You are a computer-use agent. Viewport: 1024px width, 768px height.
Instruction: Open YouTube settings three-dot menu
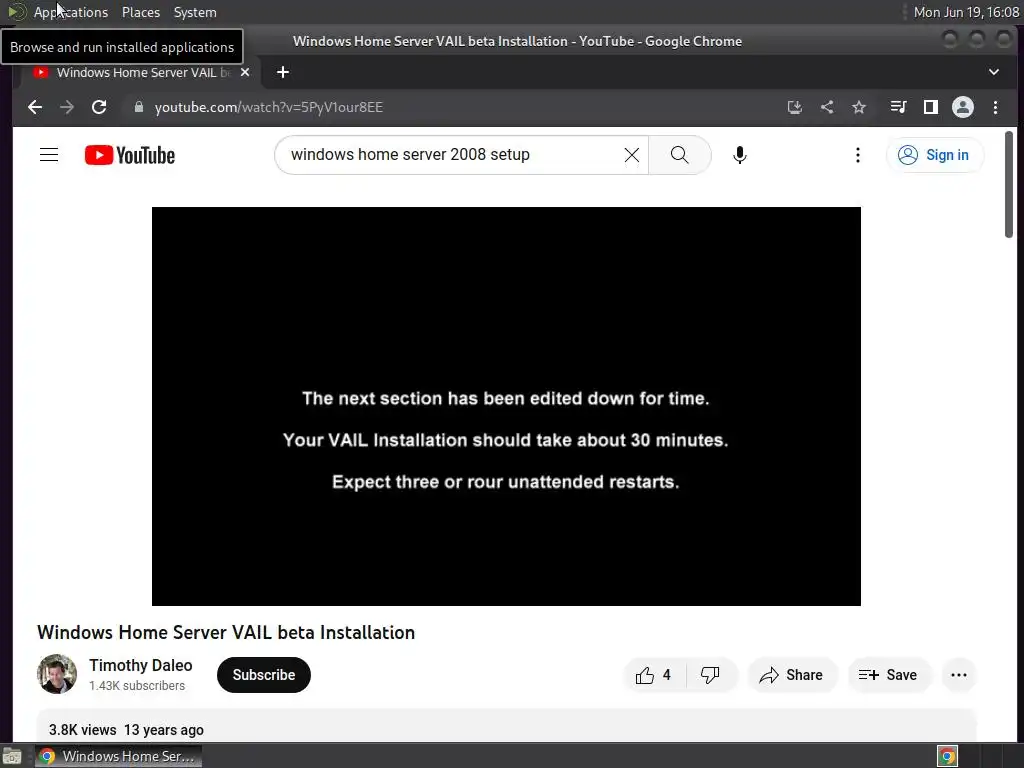pos(857,155)
